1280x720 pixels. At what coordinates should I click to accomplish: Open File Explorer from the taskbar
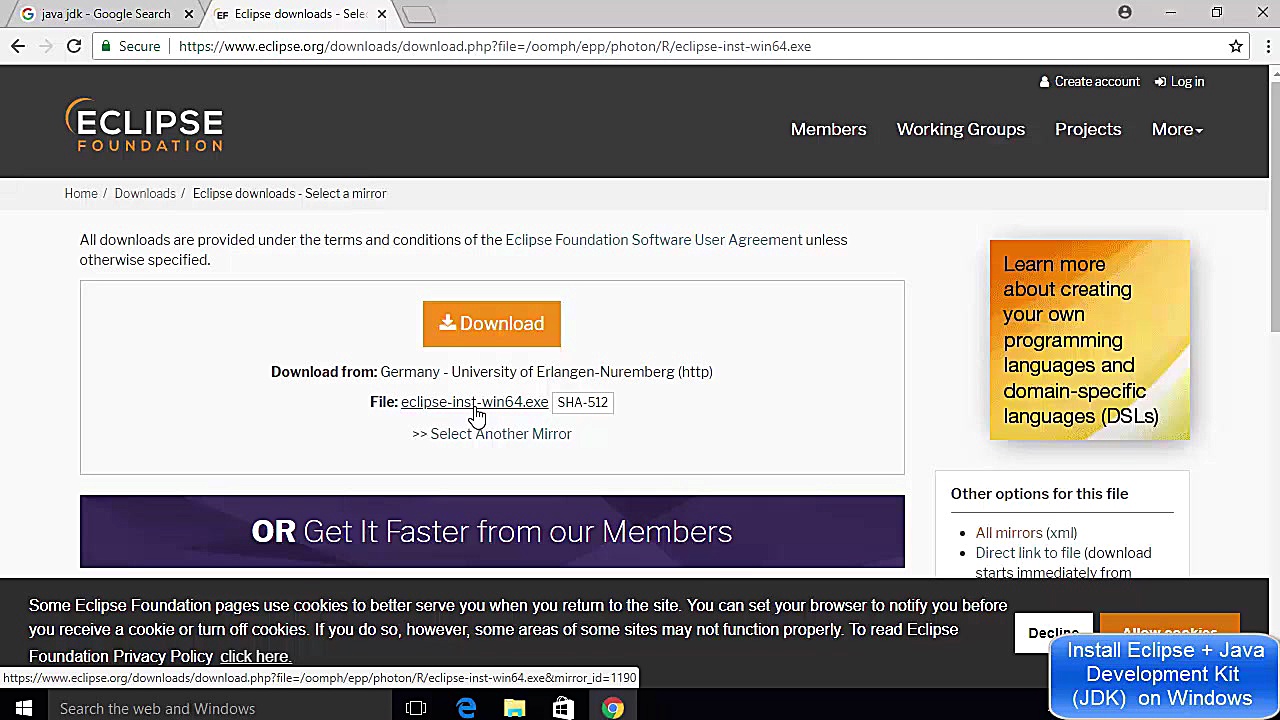point(514,708)
